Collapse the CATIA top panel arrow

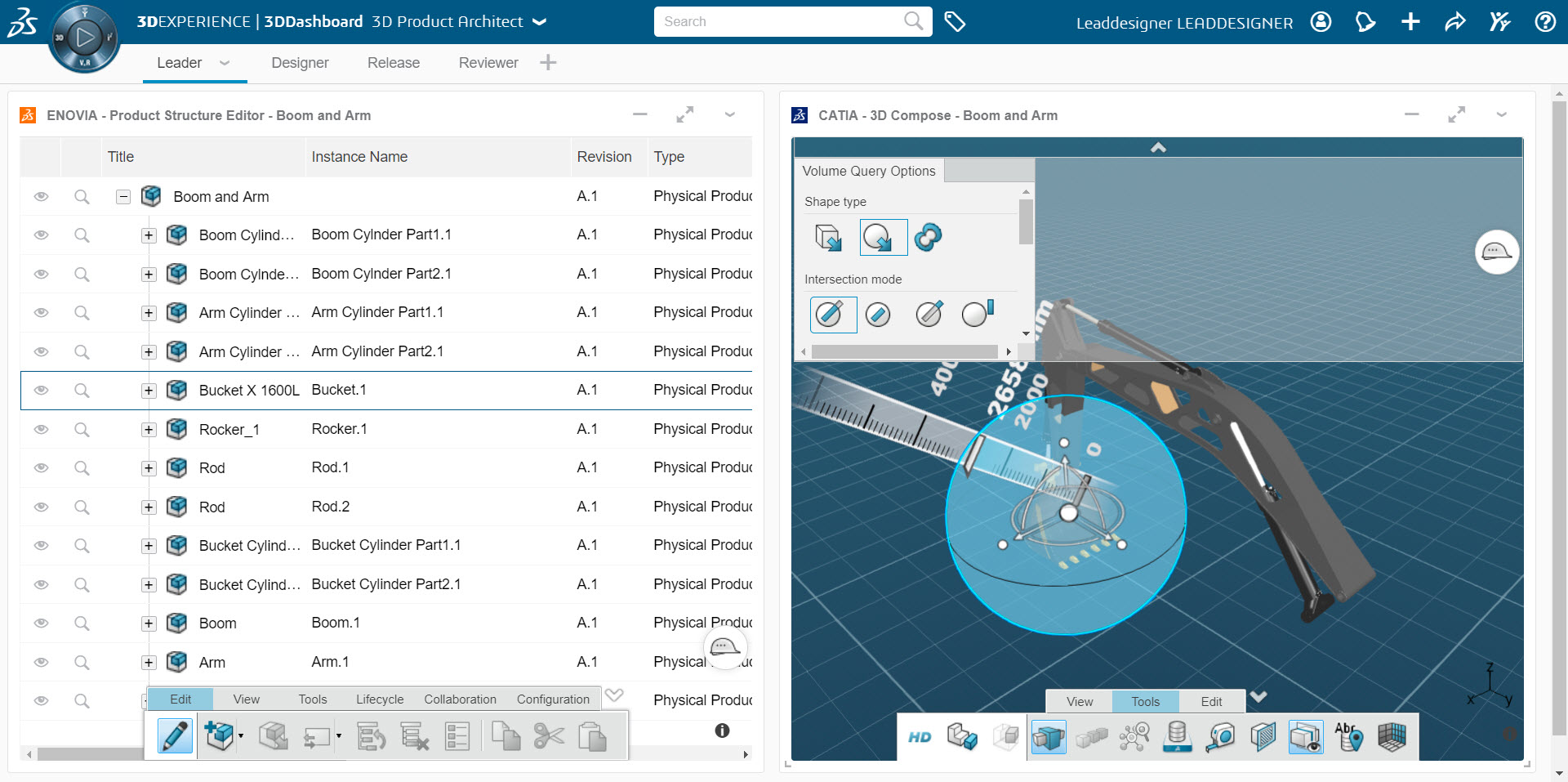point(1158,148)
